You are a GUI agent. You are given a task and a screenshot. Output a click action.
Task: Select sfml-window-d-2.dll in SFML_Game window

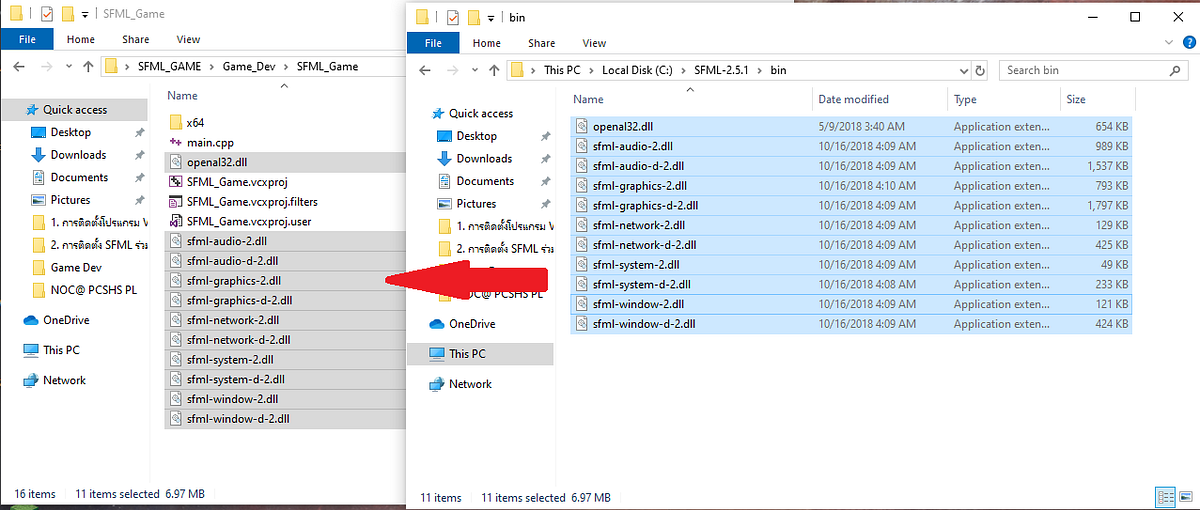285,419
